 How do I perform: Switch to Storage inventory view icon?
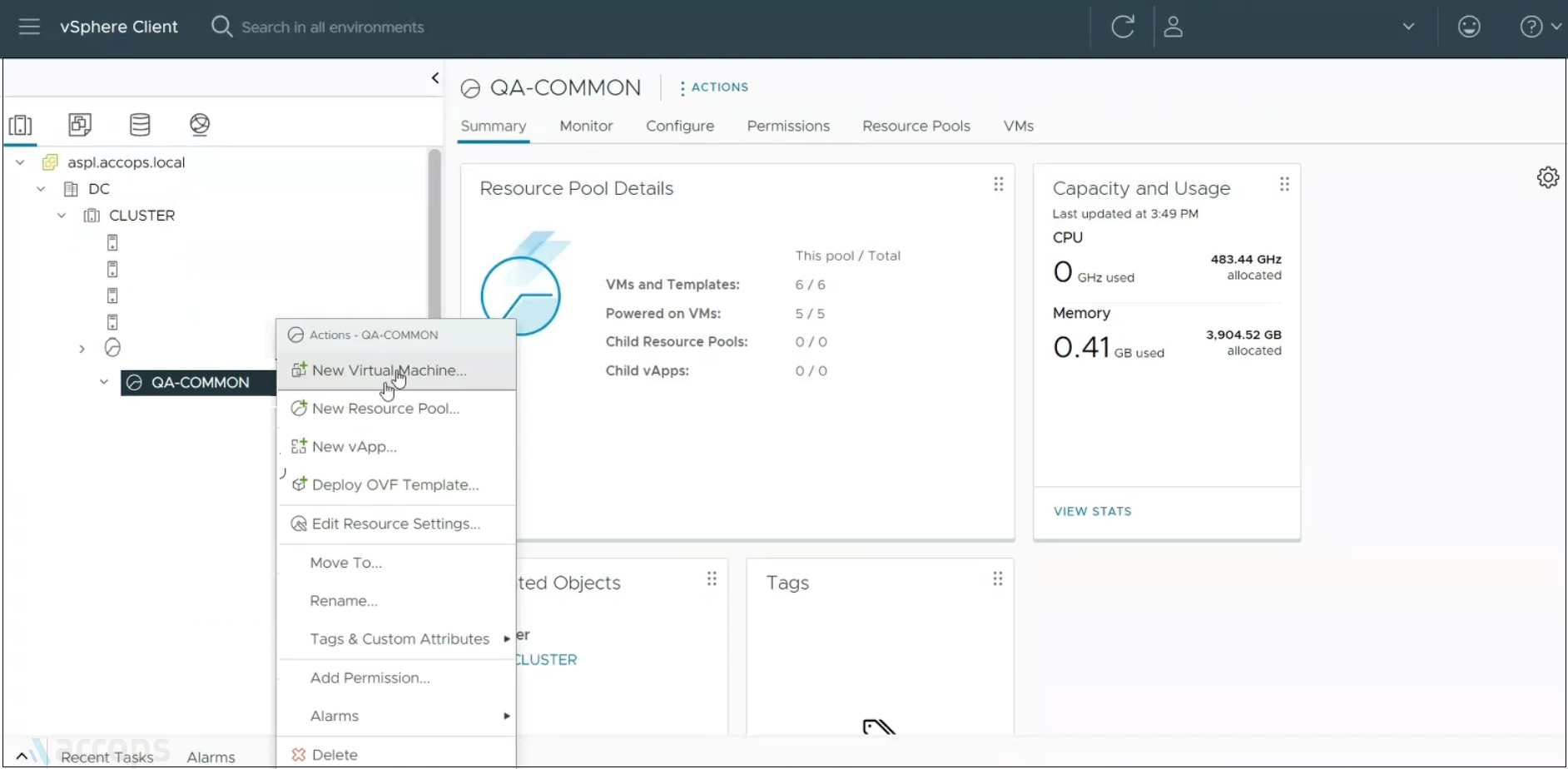140,125
